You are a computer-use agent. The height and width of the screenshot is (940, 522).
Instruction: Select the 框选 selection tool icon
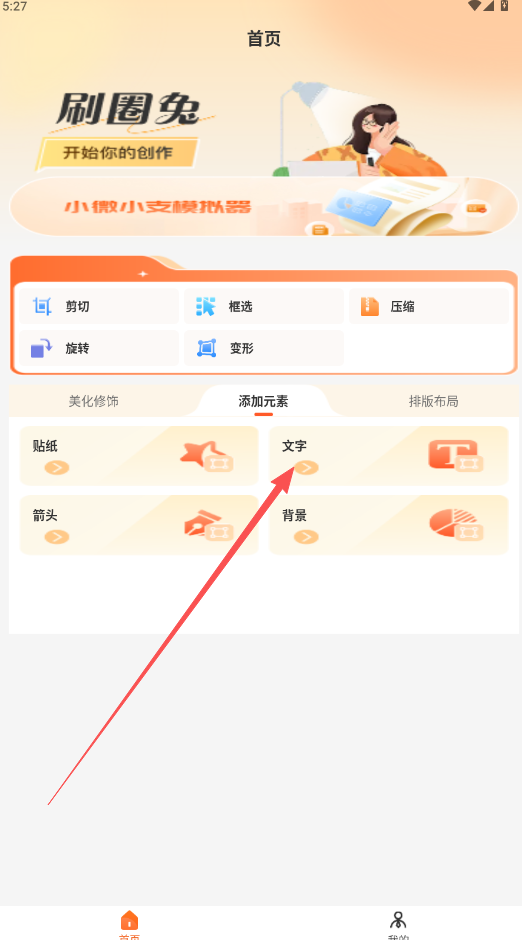(205, 306)
